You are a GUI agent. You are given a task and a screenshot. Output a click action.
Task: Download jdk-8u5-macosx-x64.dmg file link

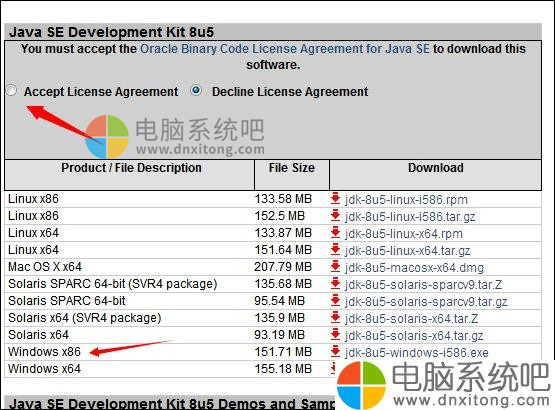pyautogui.click(x=414, y=268)
